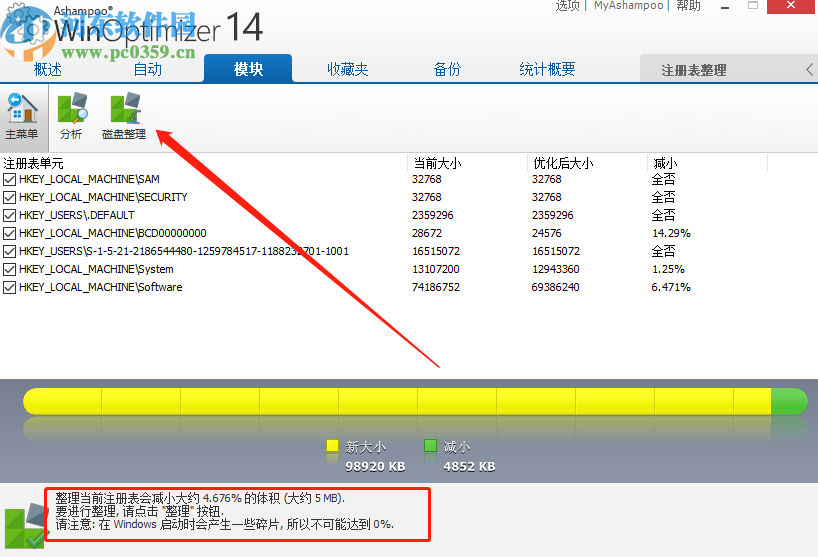Uncheck HKEY_LOCAL_MACHINE\System checkbox
Image resolution: width=818 pixels, height=557 pixels.
pos(9,270)
